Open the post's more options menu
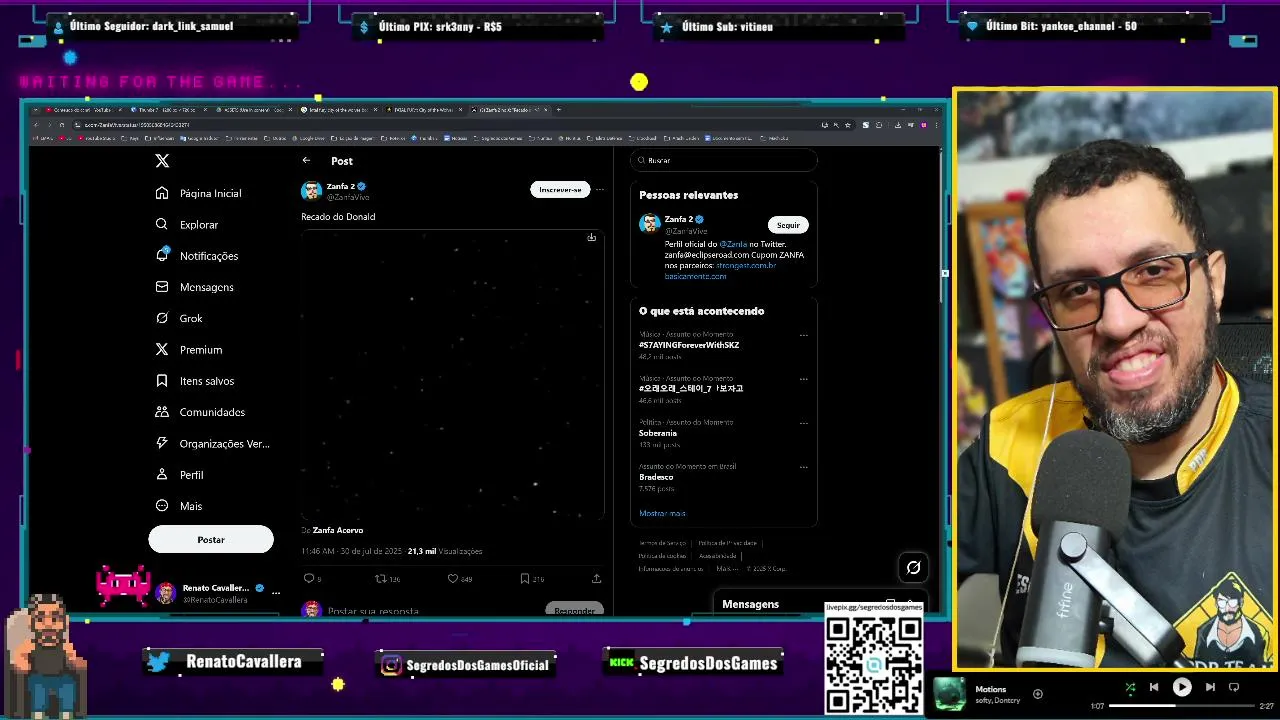 (x=600, y=190)
